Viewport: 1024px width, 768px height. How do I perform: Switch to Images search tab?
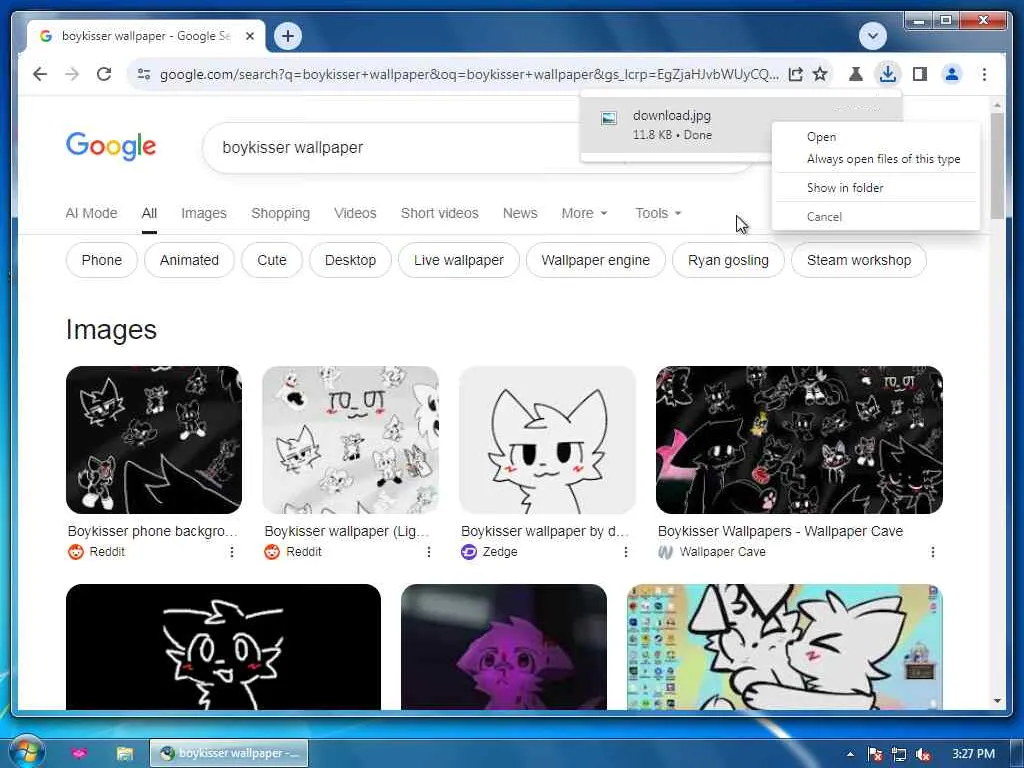[x=204, y=214]
